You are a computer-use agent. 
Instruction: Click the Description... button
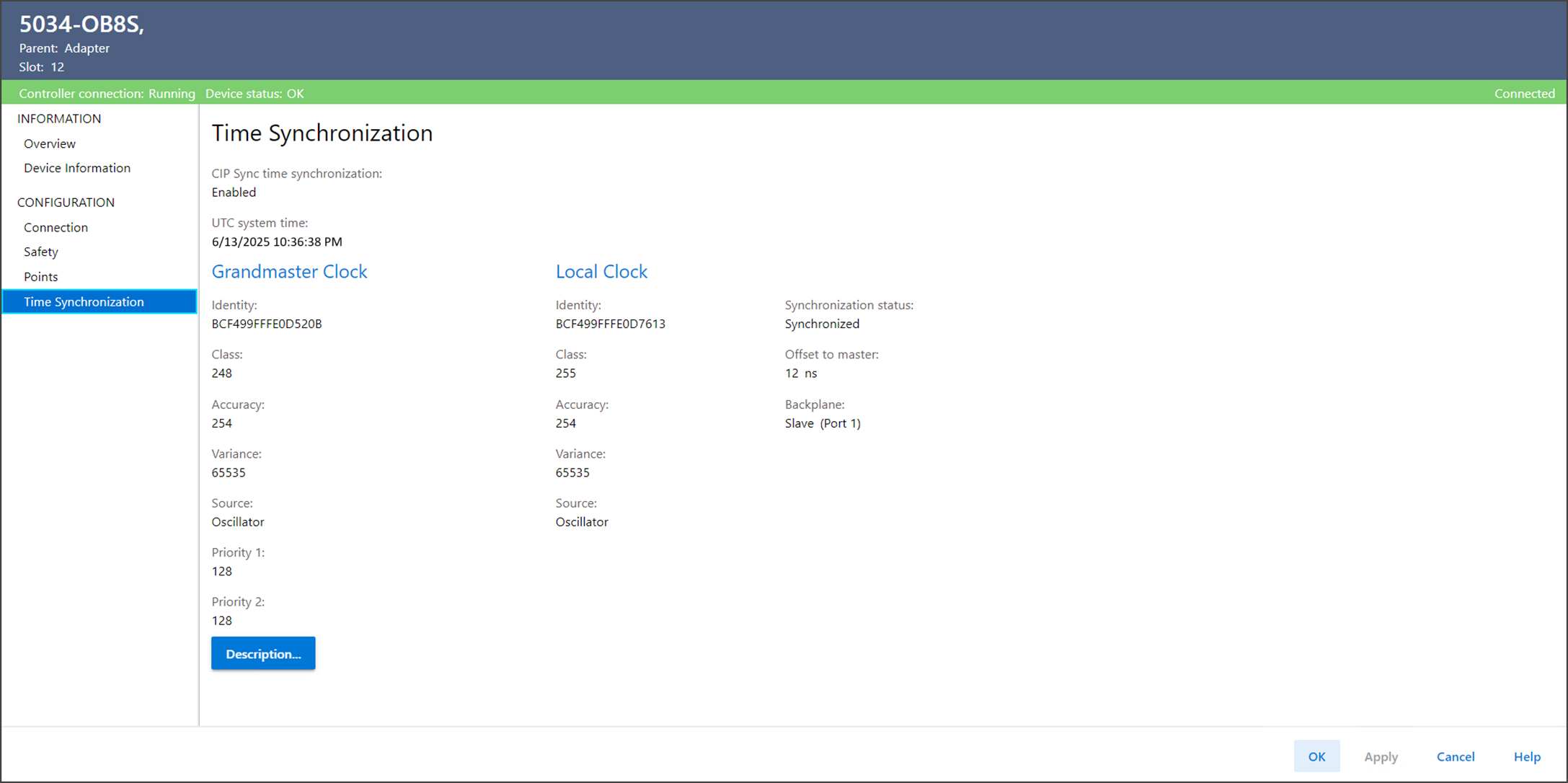point(263,653)
